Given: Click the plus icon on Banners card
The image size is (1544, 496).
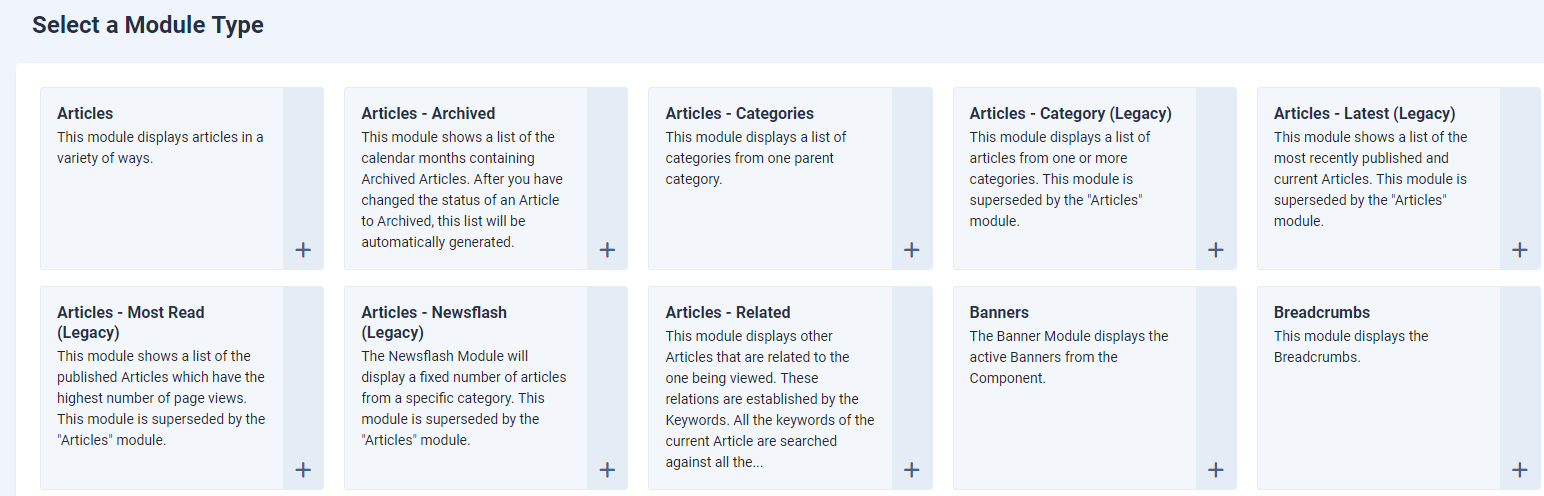Looking at the screenshot, I should [x=1215, y=470].
